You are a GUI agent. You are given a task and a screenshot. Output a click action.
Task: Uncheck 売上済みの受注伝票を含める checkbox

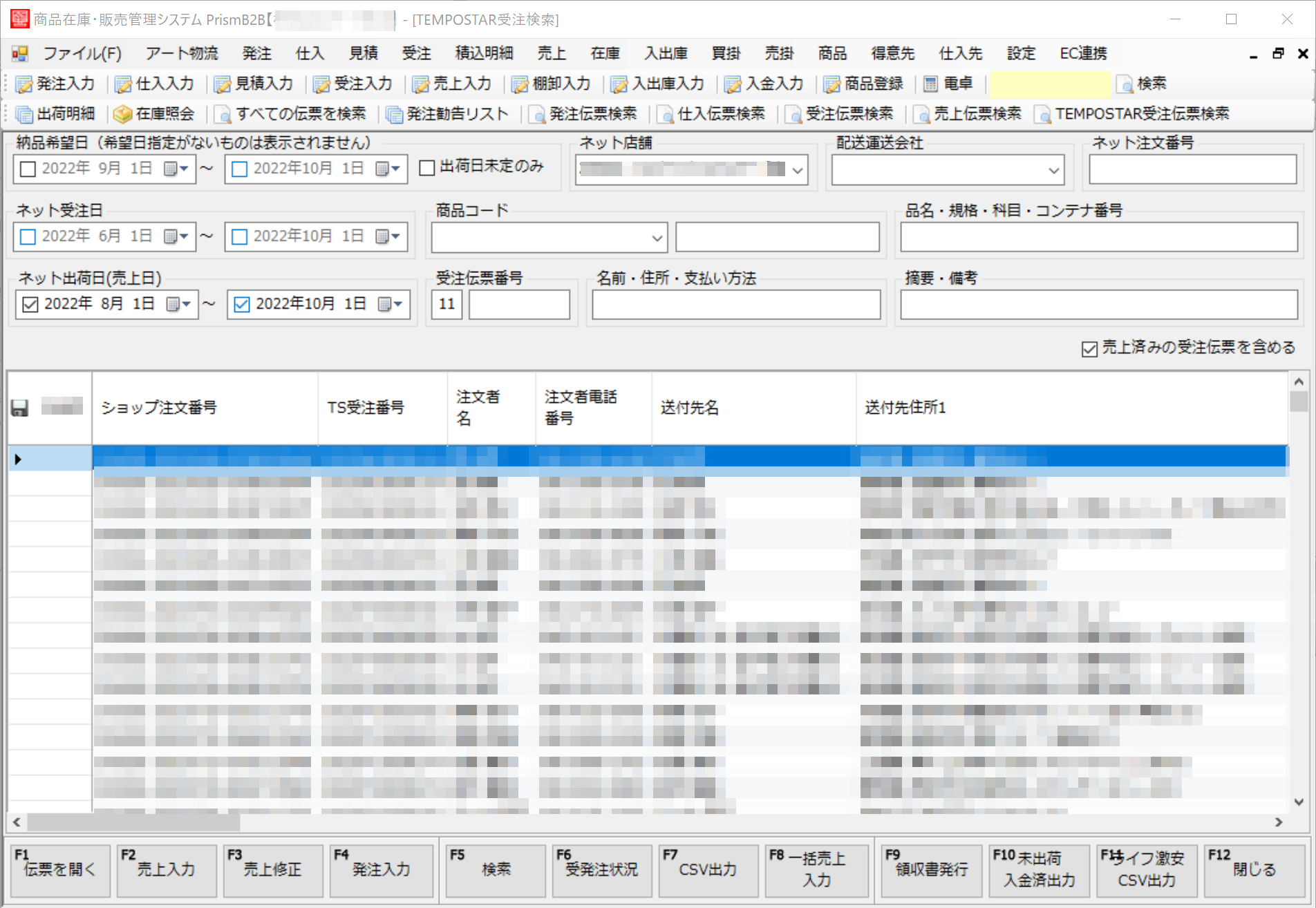(x=1089, y=349)
